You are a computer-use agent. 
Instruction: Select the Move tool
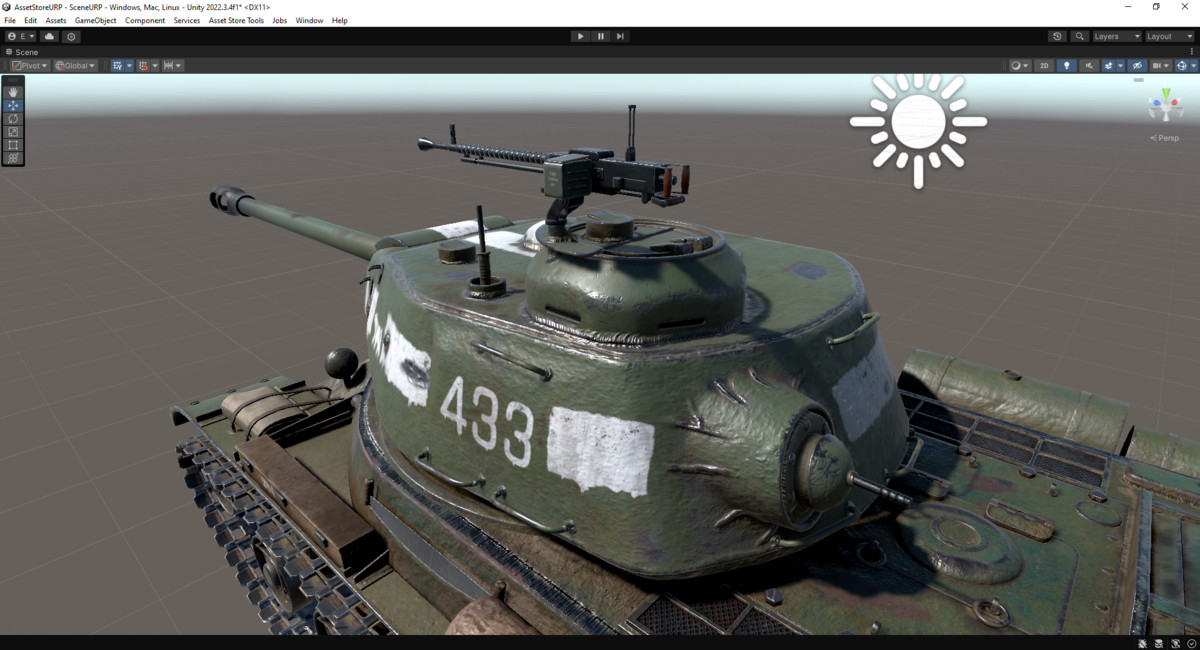[12, 105]
